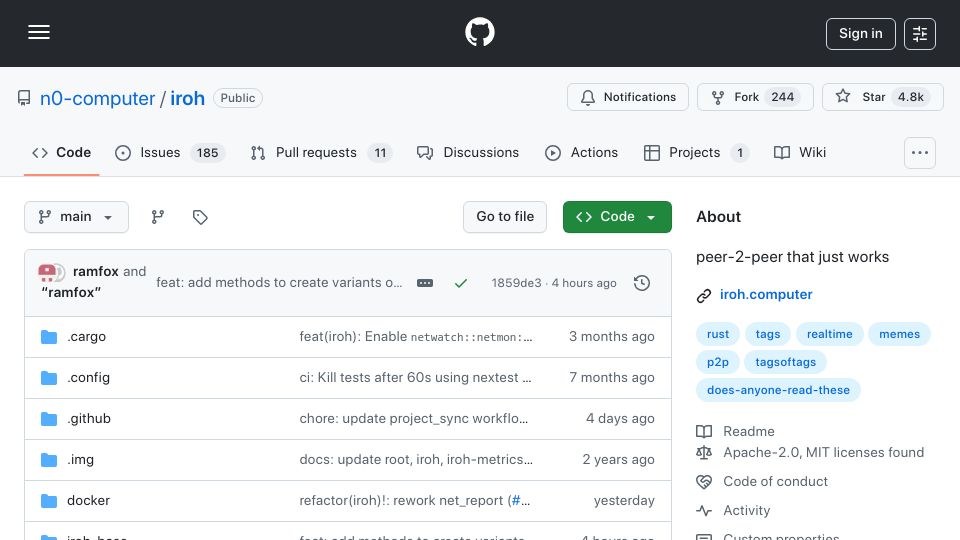
Task: Open commit 'feat(iroh): Enable netwatch::netmon'
Action: pyautogui.click(x=416, y=337)
